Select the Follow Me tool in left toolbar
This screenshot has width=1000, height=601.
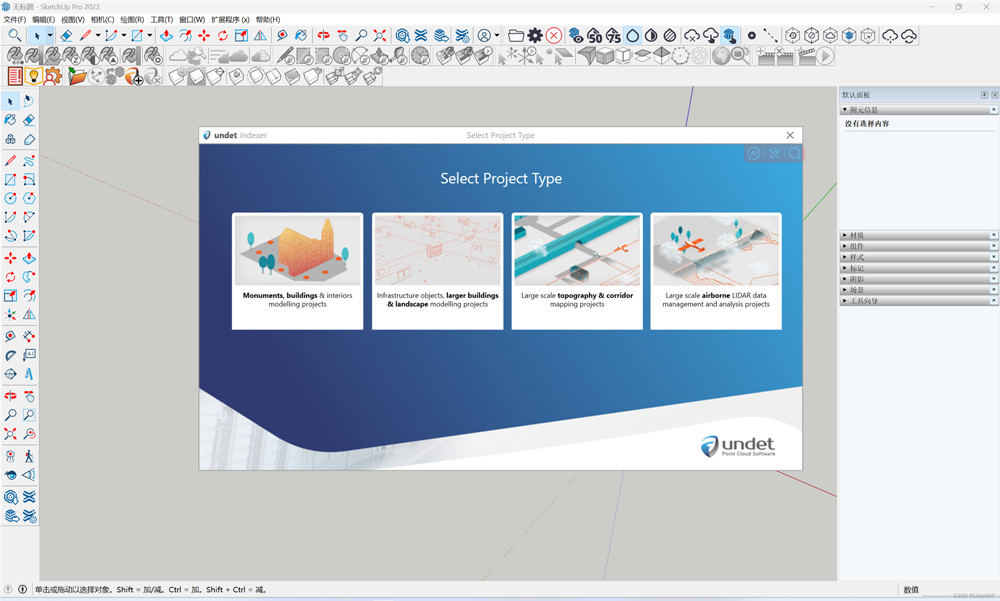click(x=29, y=277)
